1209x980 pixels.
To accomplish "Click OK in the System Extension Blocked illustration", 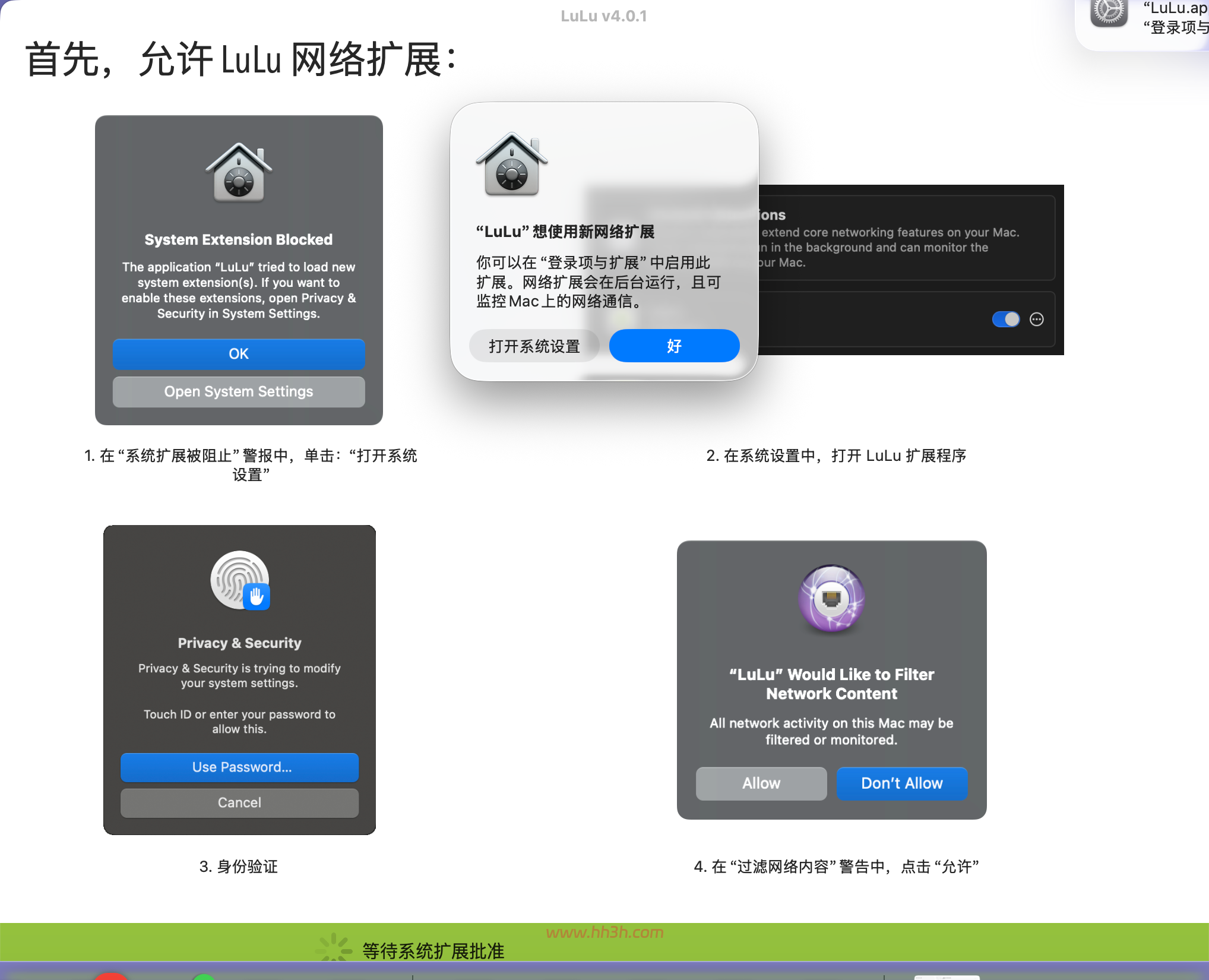I will coord(239,354).
